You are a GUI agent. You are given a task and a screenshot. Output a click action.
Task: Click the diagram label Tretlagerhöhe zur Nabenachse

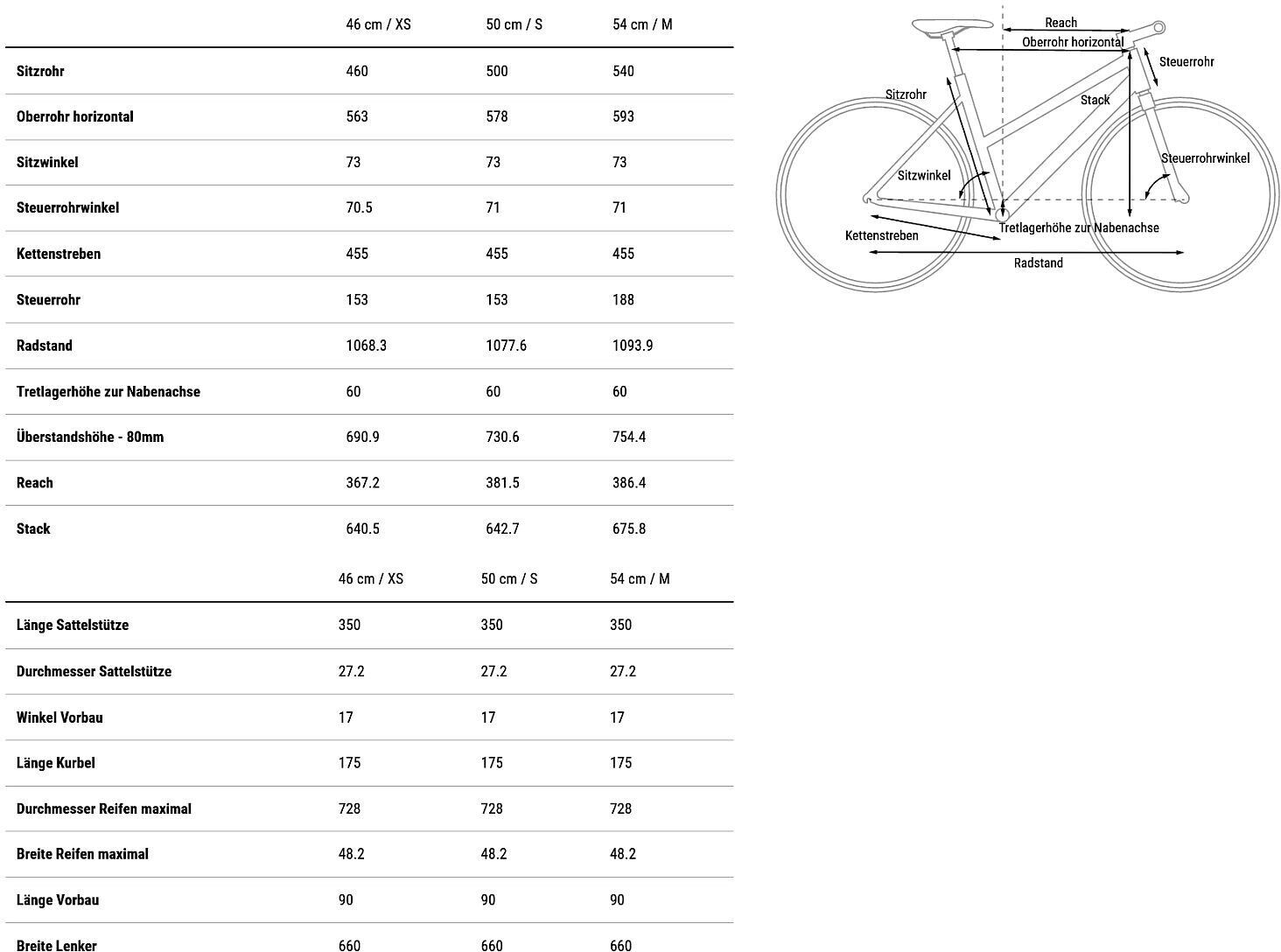tap(1079, 227)
